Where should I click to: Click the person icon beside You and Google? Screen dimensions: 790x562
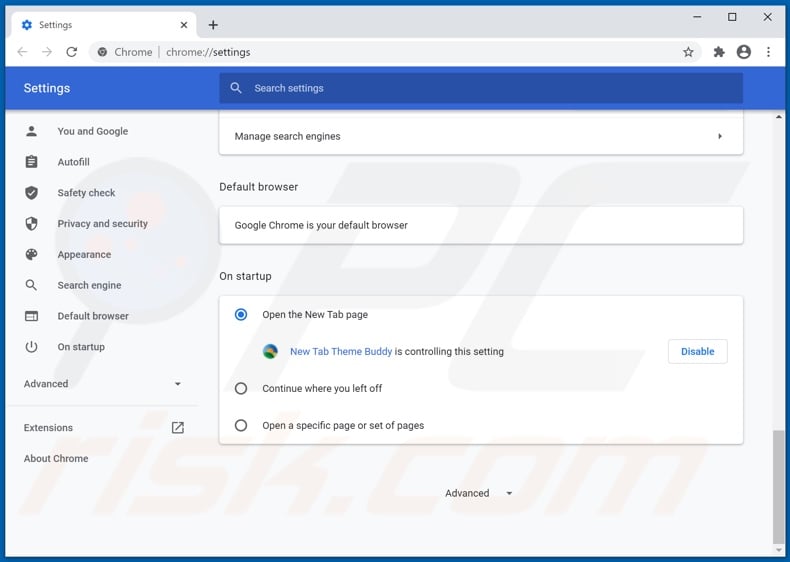click(31, 131)
